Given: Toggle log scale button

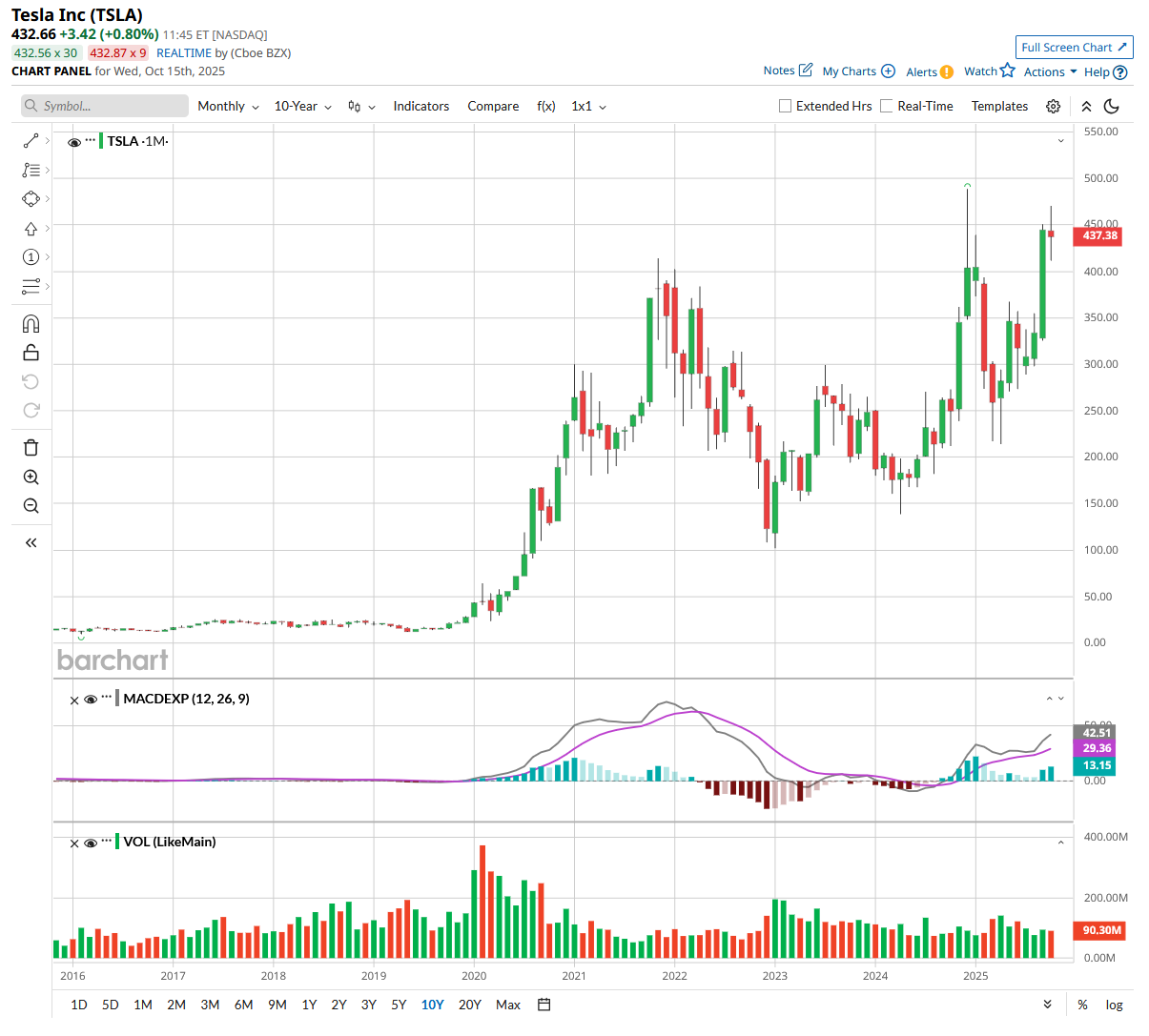Looking at the screenshot, I should click(x=1114, y=1005).
